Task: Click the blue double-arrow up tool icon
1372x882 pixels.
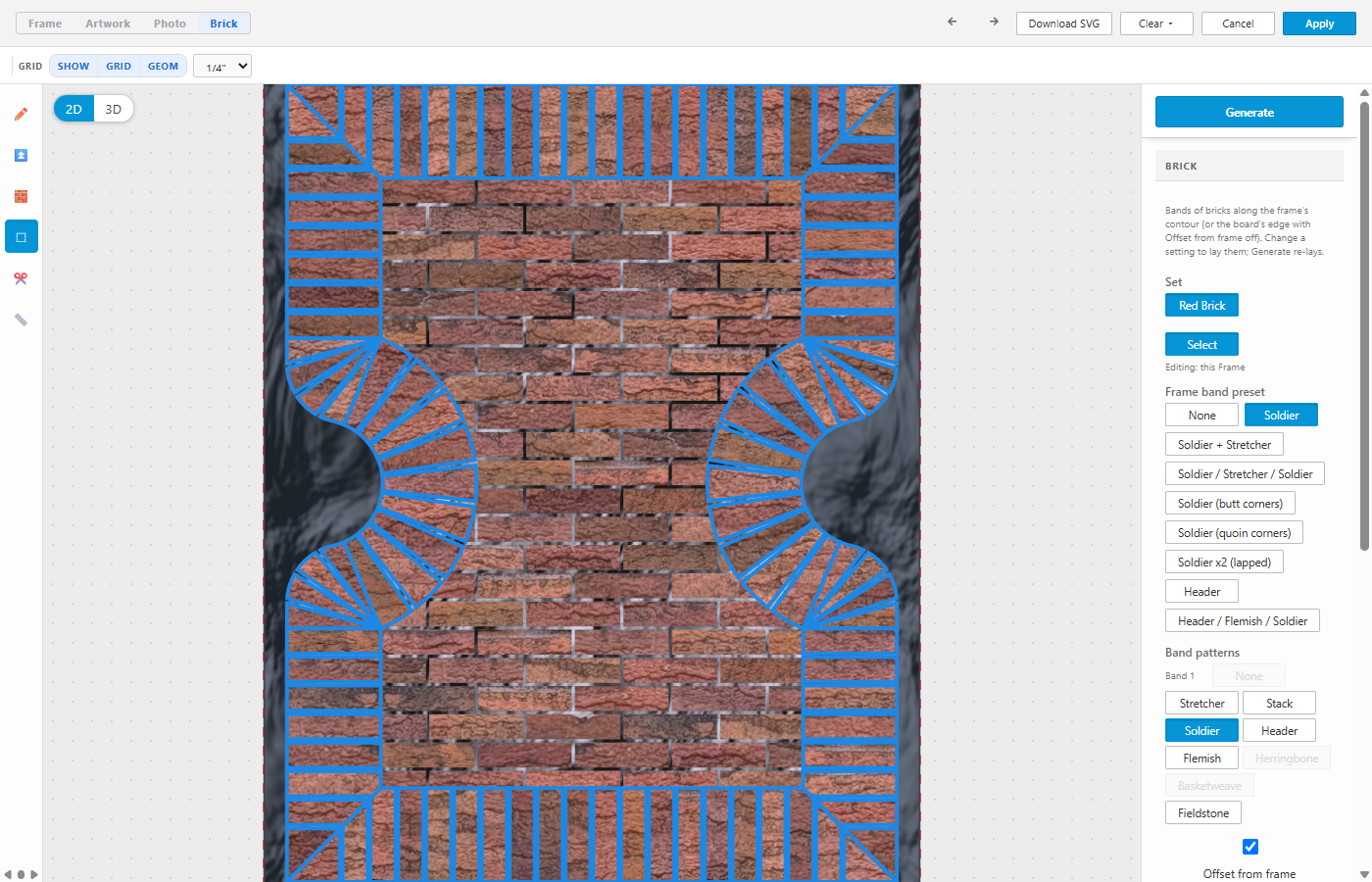Action: (x=21, y=155)
